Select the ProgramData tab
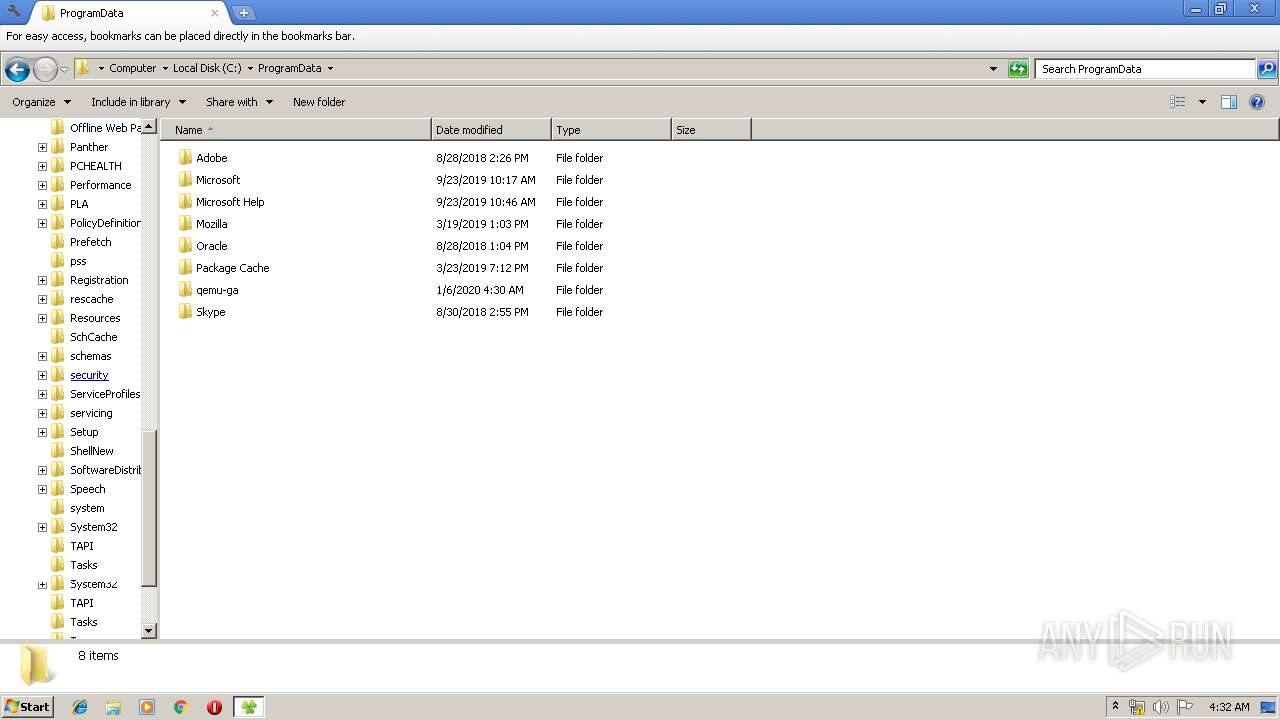Screen dimensions: 1280x720 [129, 13]
